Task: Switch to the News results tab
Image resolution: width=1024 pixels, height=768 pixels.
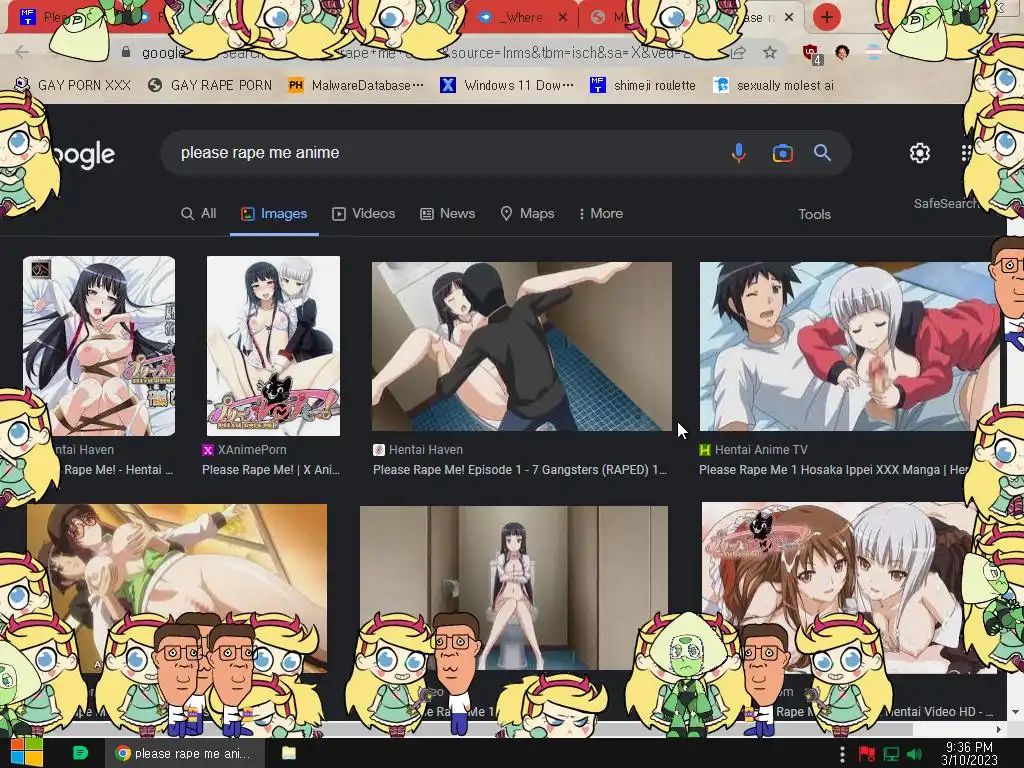Action: (x=447, y=214)
